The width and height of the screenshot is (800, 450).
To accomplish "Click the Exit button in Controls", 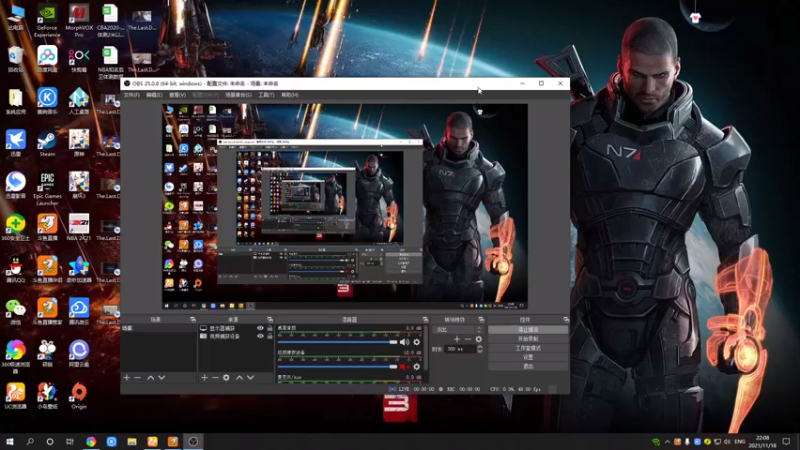I will (x=528, y=366).
